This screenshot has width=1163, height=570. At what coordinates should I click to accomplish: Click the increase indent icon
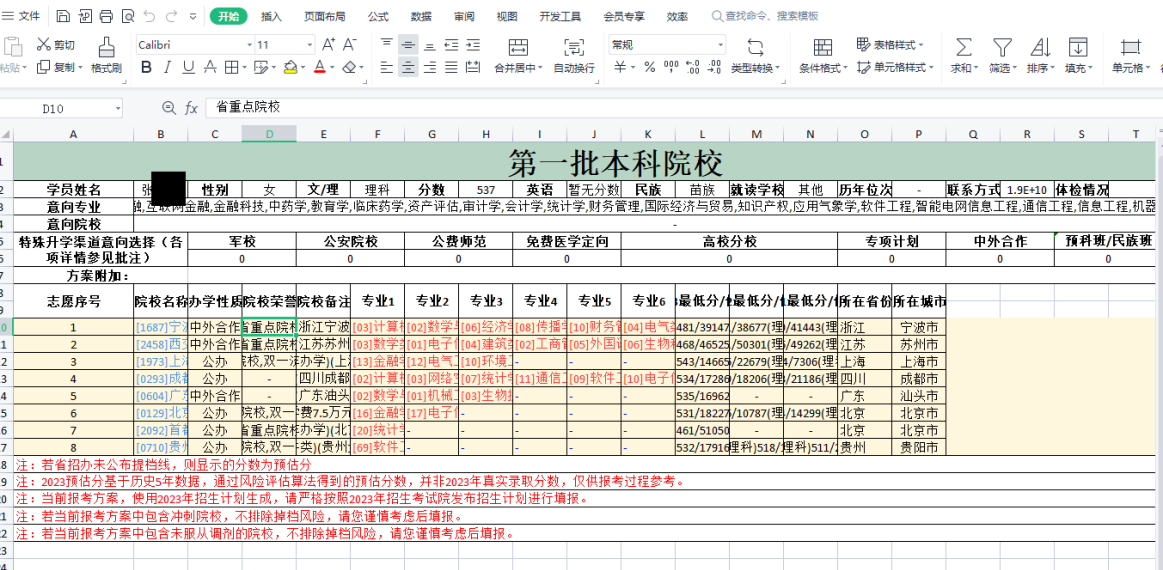click(472, 45)
